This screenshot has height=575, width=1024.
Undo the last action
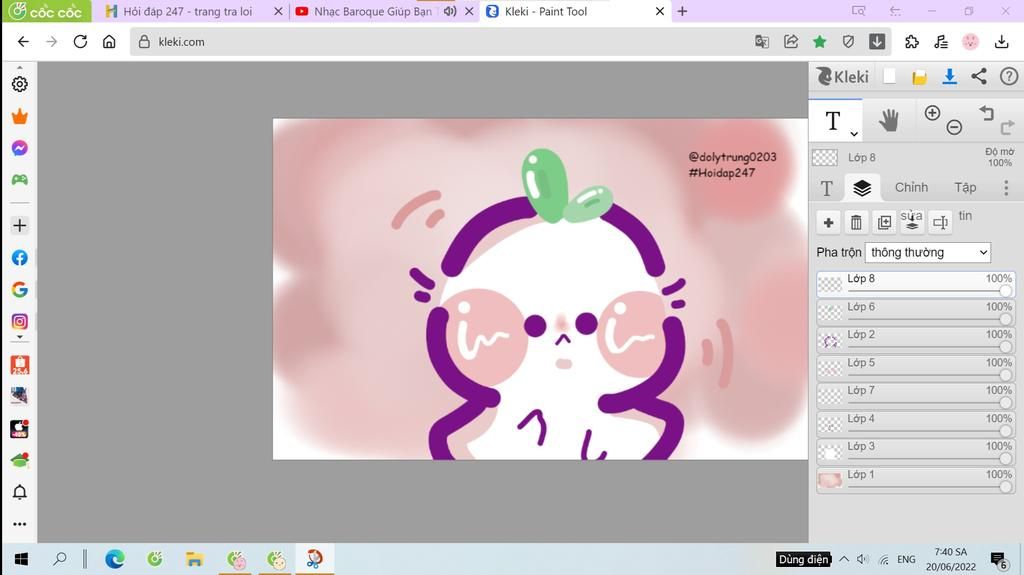[x=986, y=113]
